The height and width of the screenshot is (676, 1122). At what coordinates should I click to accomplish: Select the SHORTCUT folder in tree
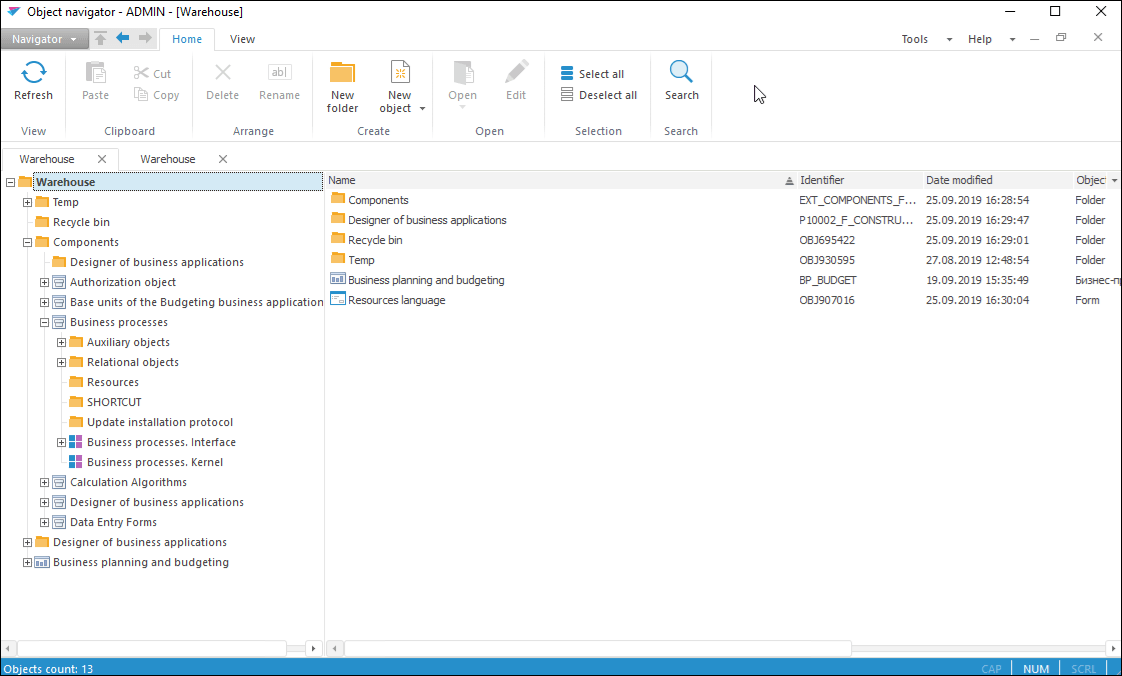pos(114,402)
